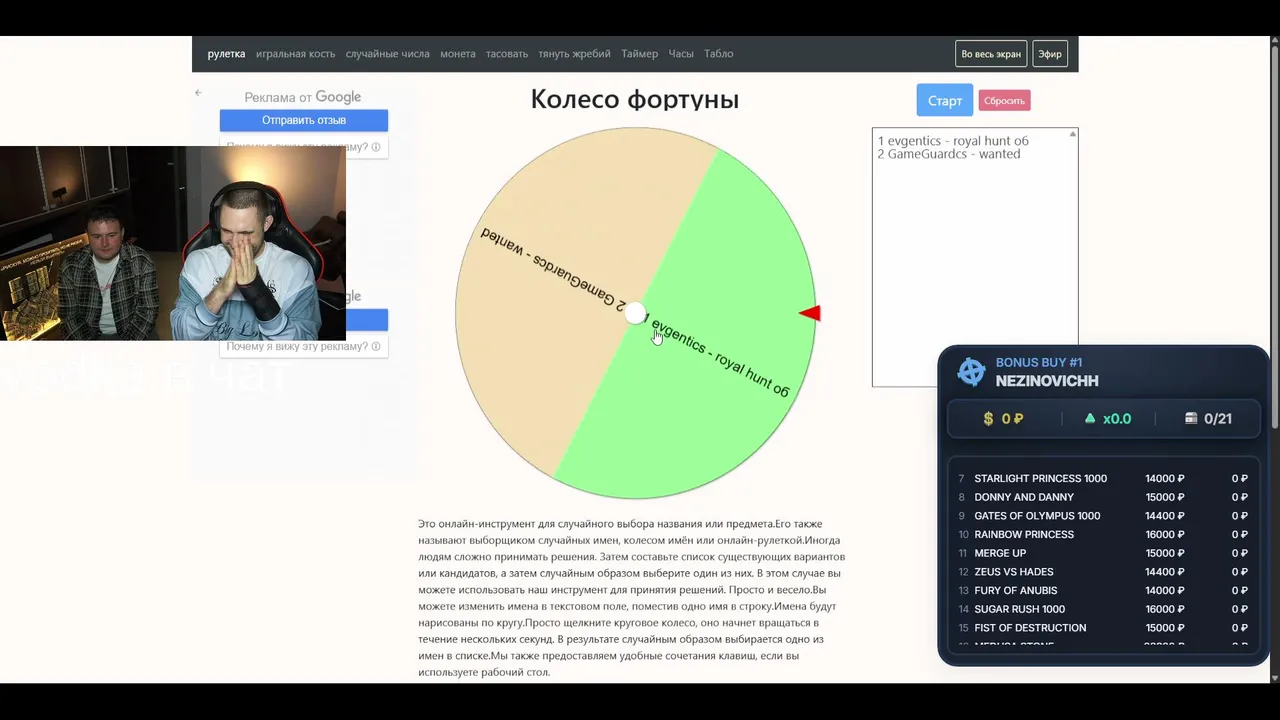Viewport: 1280px width, 720px height.
Task: Click the 'BONUS BUY #1' title
Action: [x=1039, y=363]
